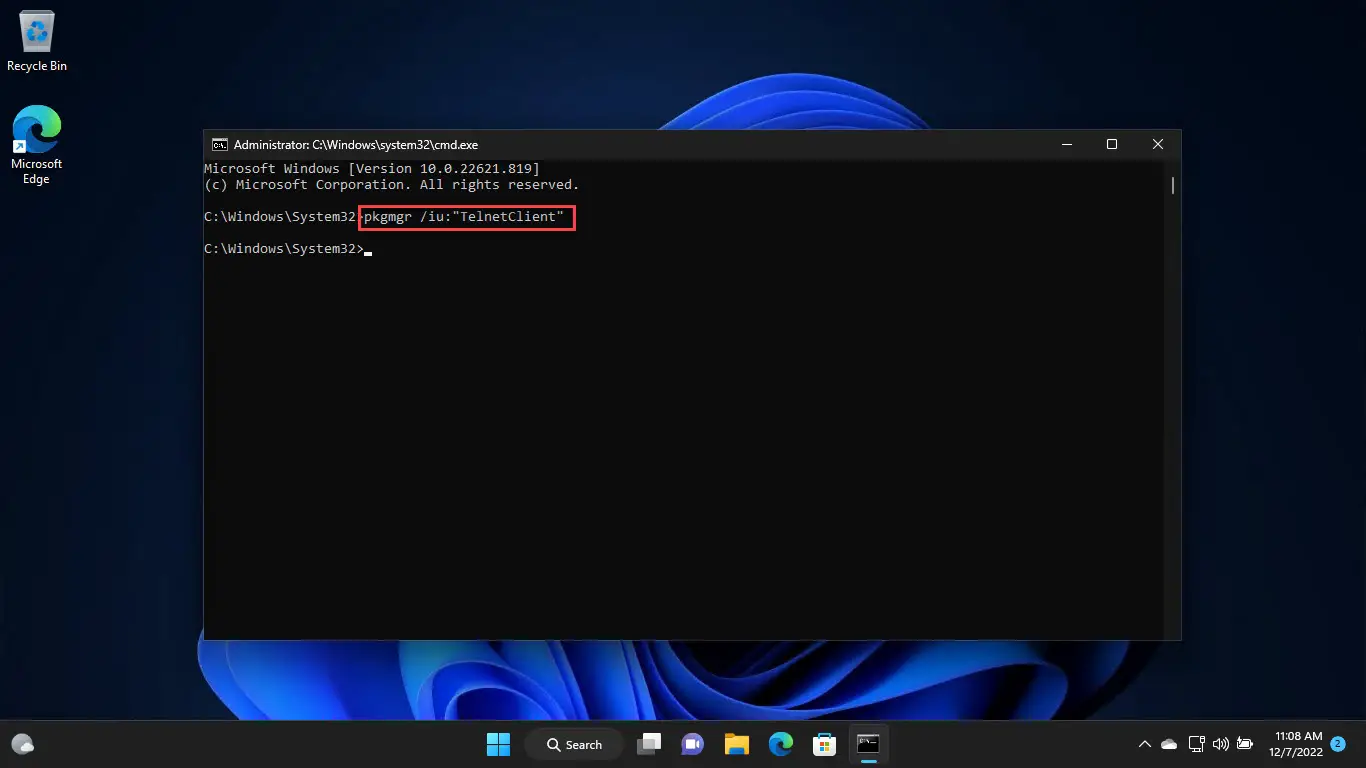Open Task View on the taskbar
1366x768 pixels.
[650, 744]
